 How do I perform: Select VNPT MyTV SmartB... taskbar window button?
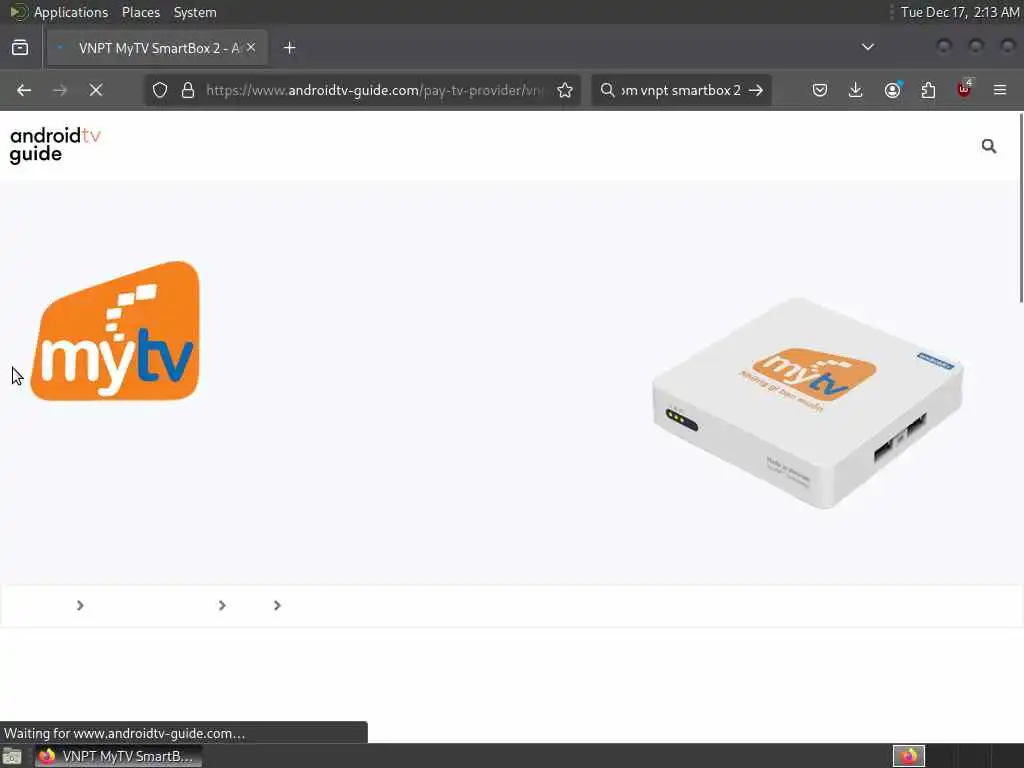(x=118, y=756)
